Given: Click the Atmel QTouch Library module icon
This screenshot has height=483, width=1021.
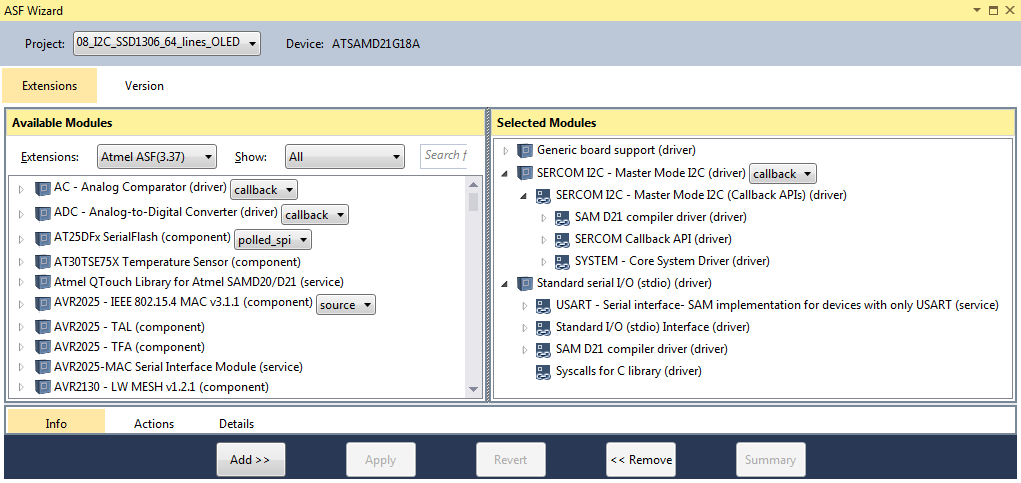Looking at the screenshot, I should (x=42, y=282).
